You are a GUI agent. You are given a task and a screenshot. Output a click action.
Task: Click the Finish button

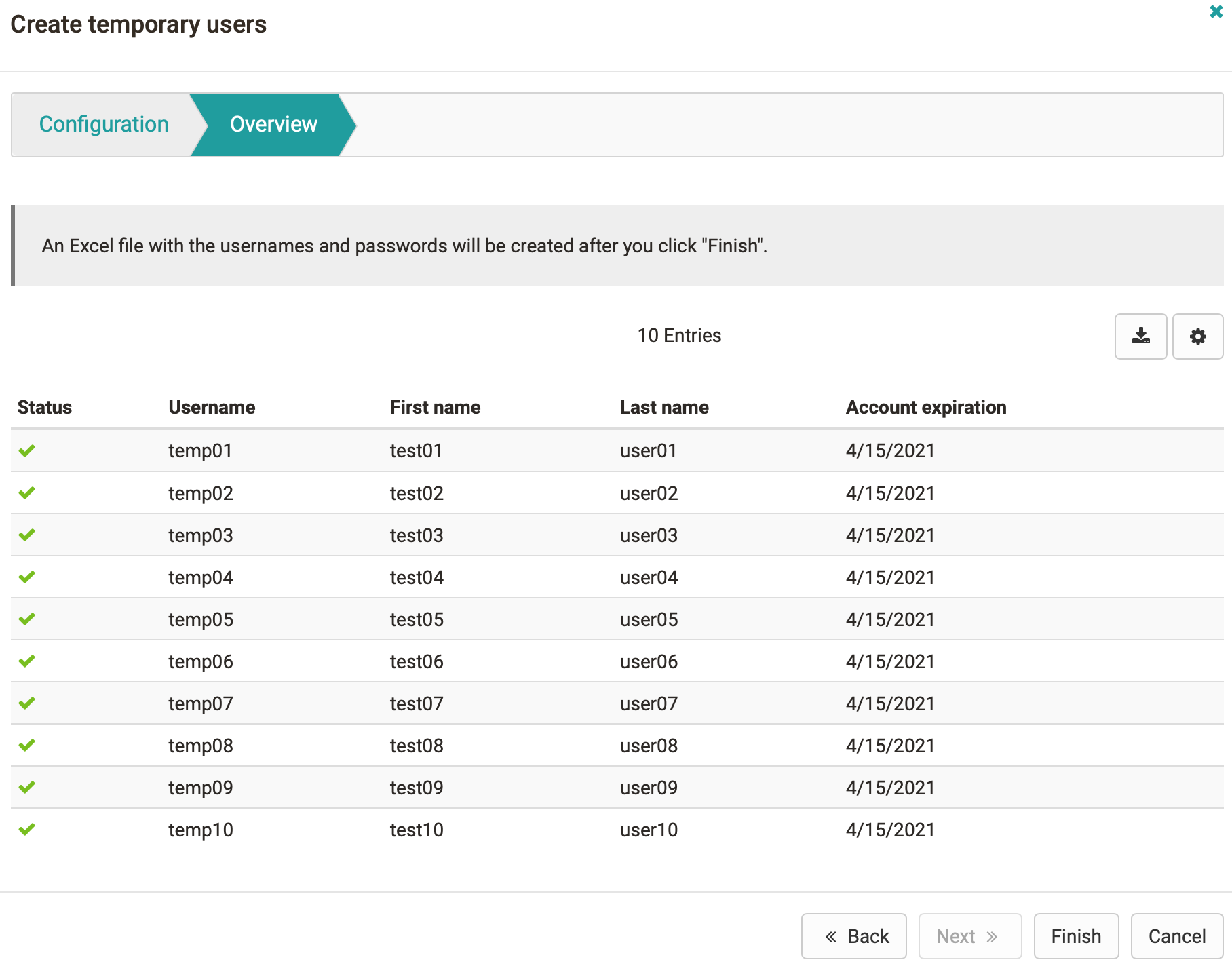click(x=1076, y=936)
